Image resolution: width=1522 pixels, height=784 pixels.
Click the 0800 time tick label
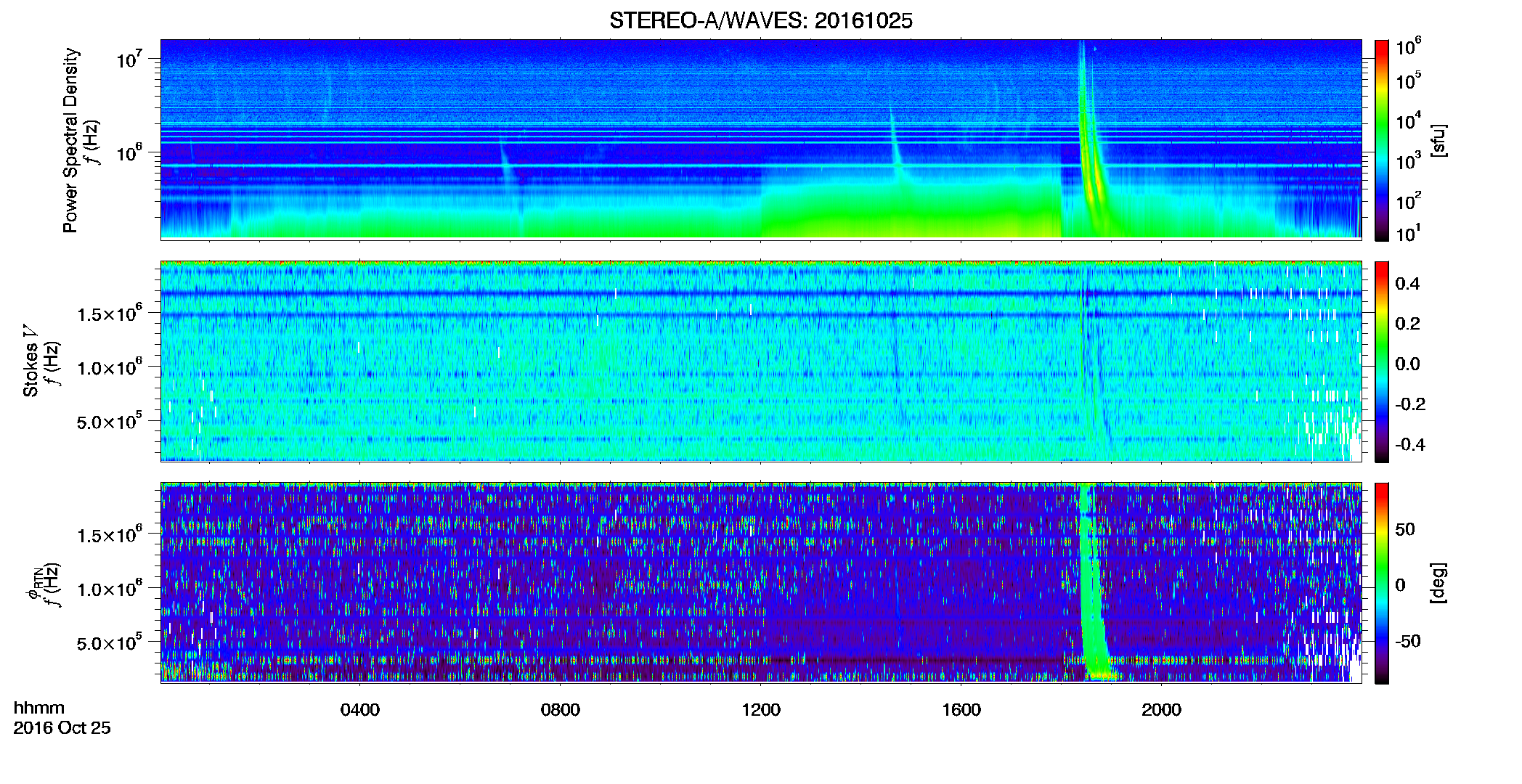click(x=561, y=710)
